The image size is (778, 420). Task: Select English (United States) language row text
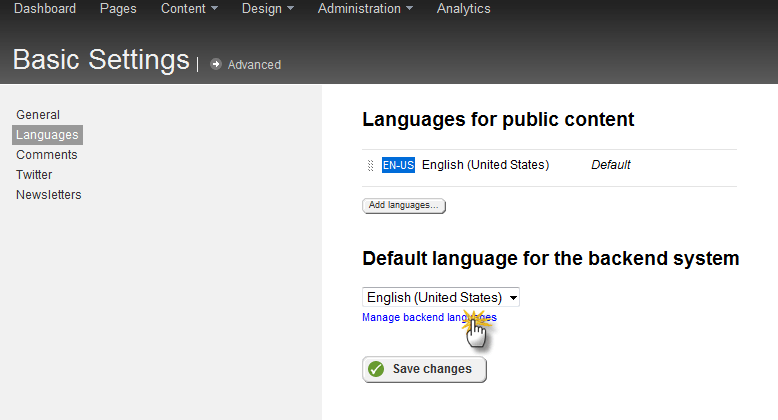point(485,165)
